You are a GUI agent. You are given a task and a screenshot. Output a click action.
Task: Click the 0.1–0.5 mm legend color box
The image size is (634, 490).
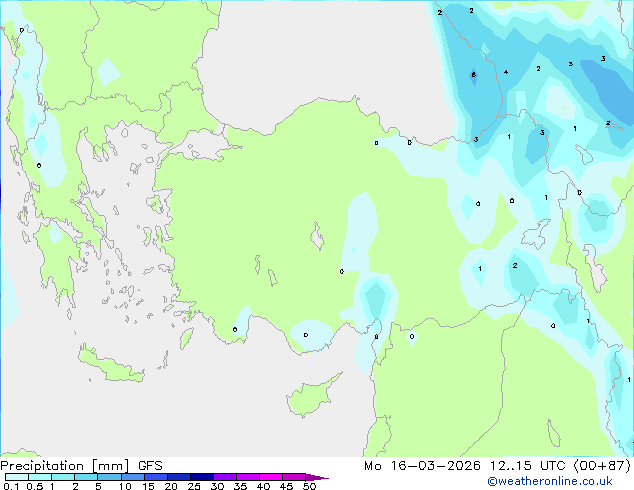[17, 477]
